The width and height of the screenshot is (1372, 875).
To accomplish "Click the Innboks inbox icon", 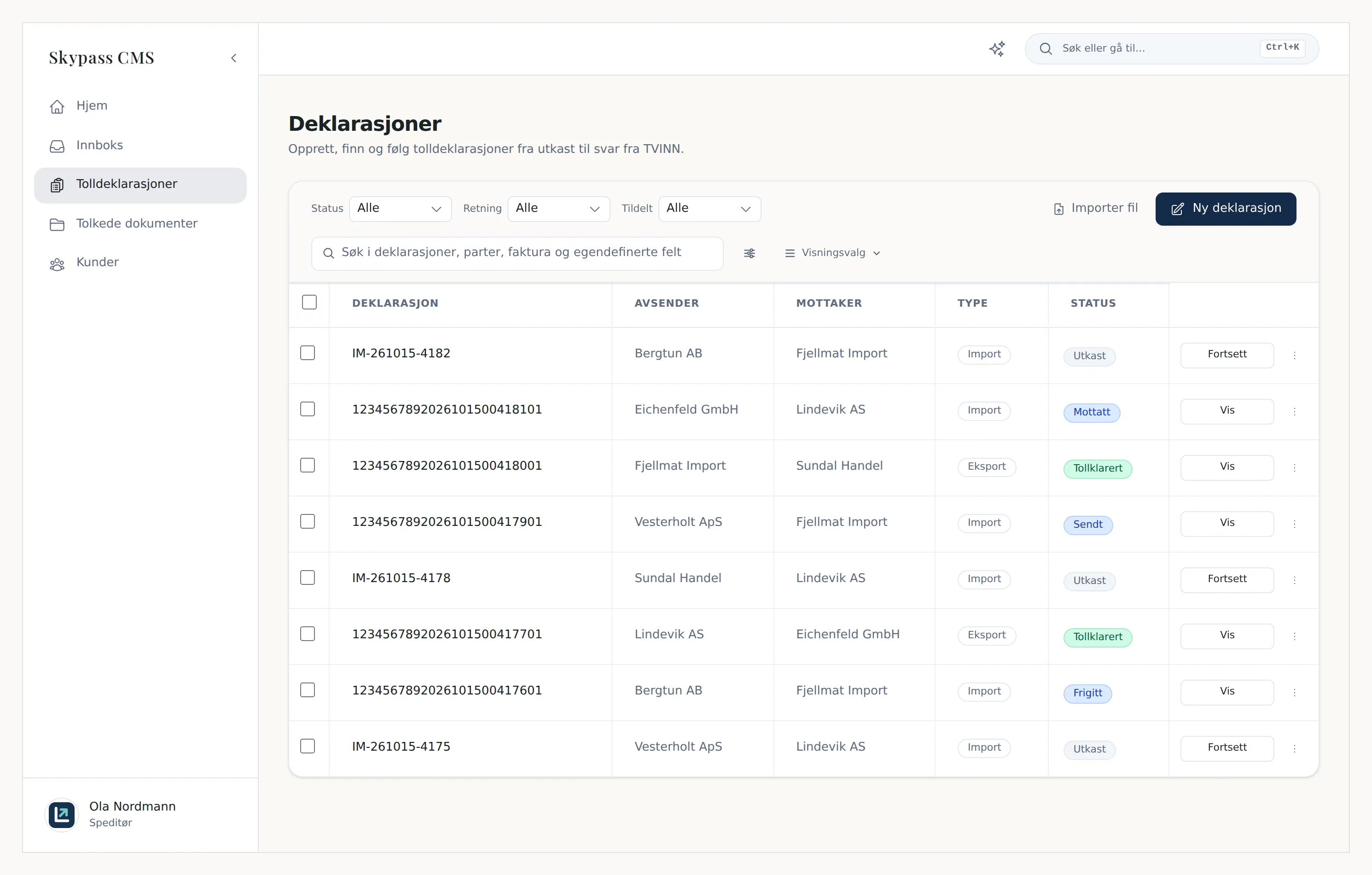I will (x=57, y=146).
